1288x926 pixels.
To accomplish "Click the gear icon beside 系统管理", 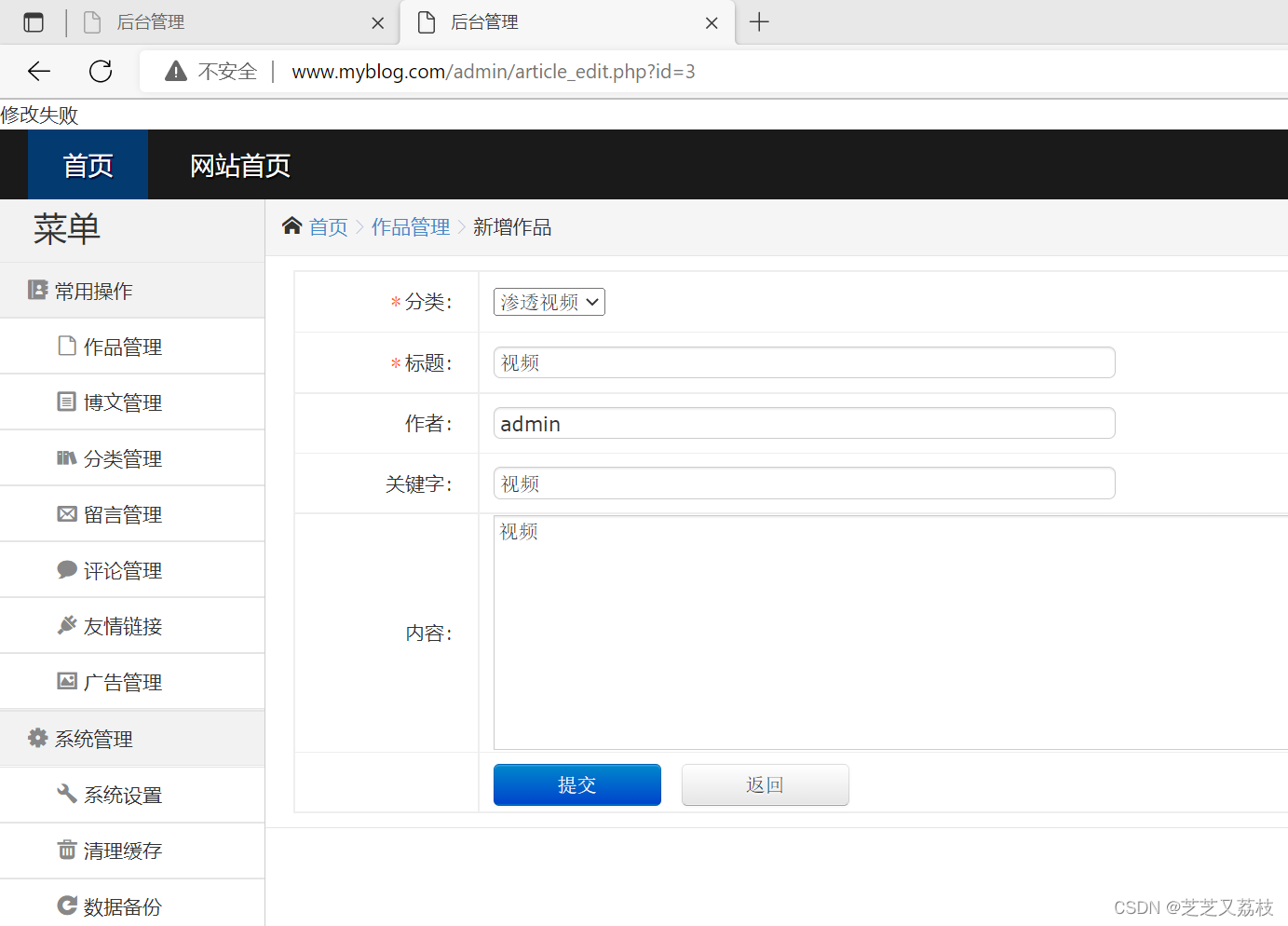I will point(37,738).
